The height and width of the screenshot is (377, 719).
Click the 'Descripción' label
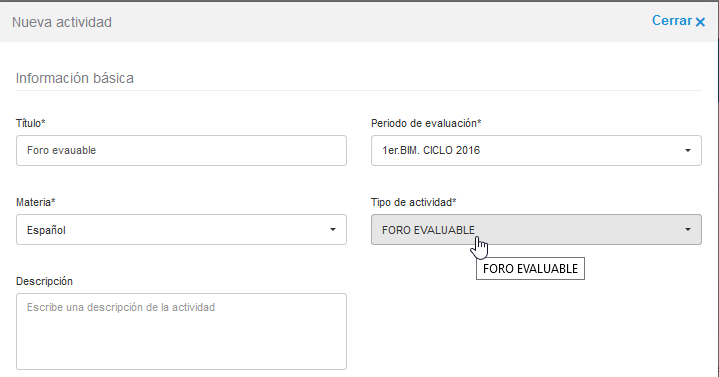coord(44,281)
